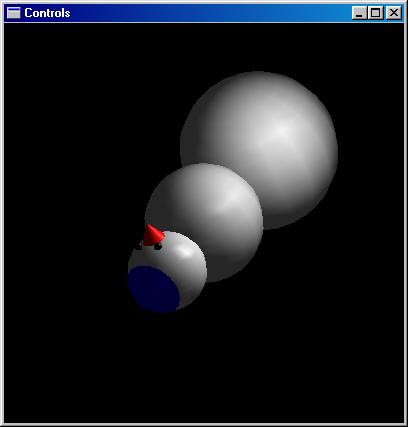Pick the dark blue disc on the head
Image resolution: width=408 pixels, height=427 pixels.
(x=154, y=289)
